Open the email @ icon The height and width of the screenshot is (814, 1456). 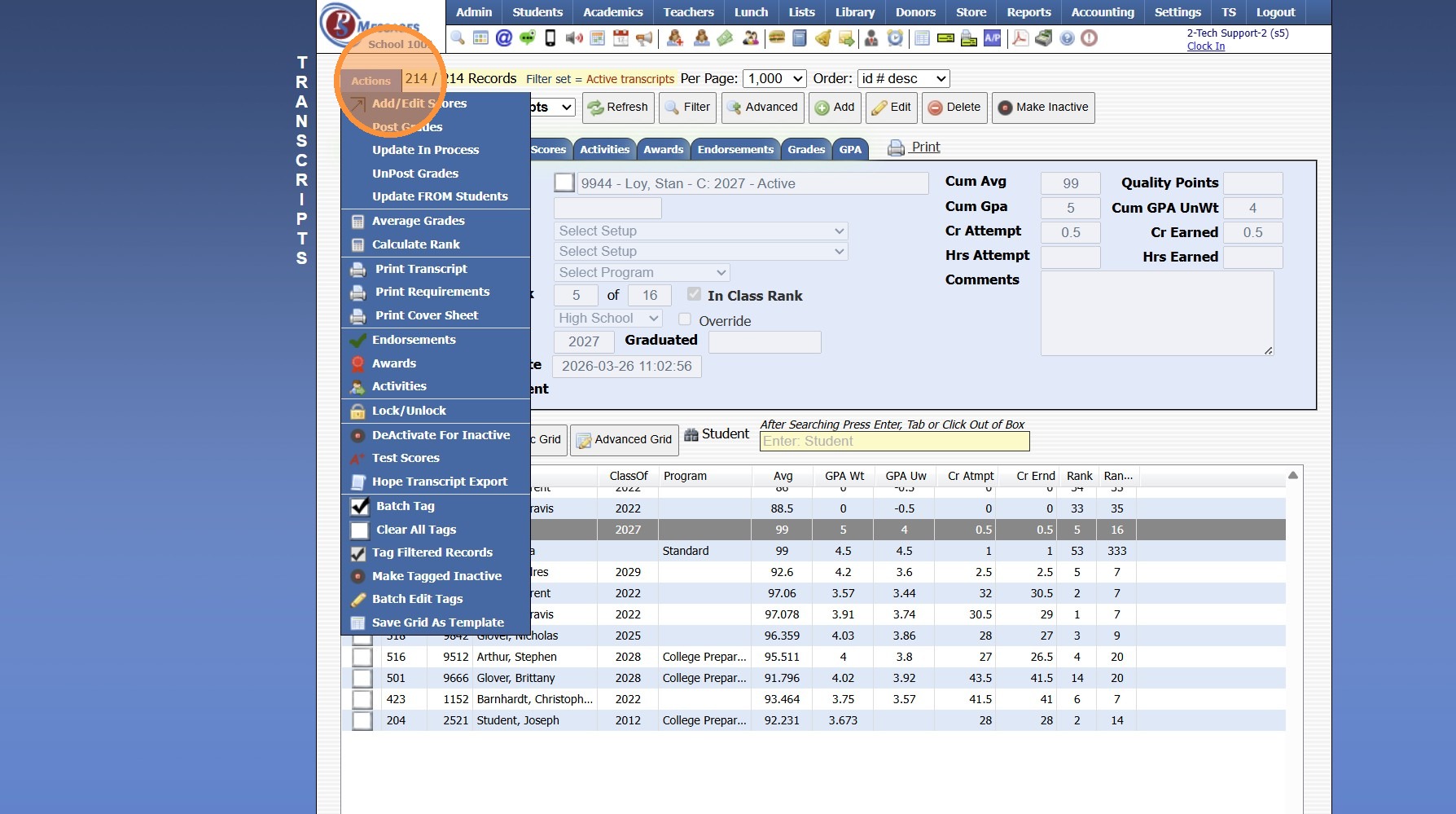point(504,38)
